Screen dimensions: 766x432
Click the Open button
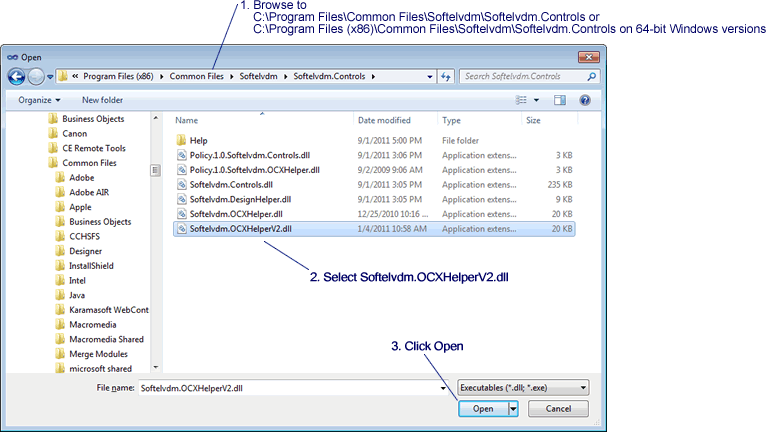point(483,408)
